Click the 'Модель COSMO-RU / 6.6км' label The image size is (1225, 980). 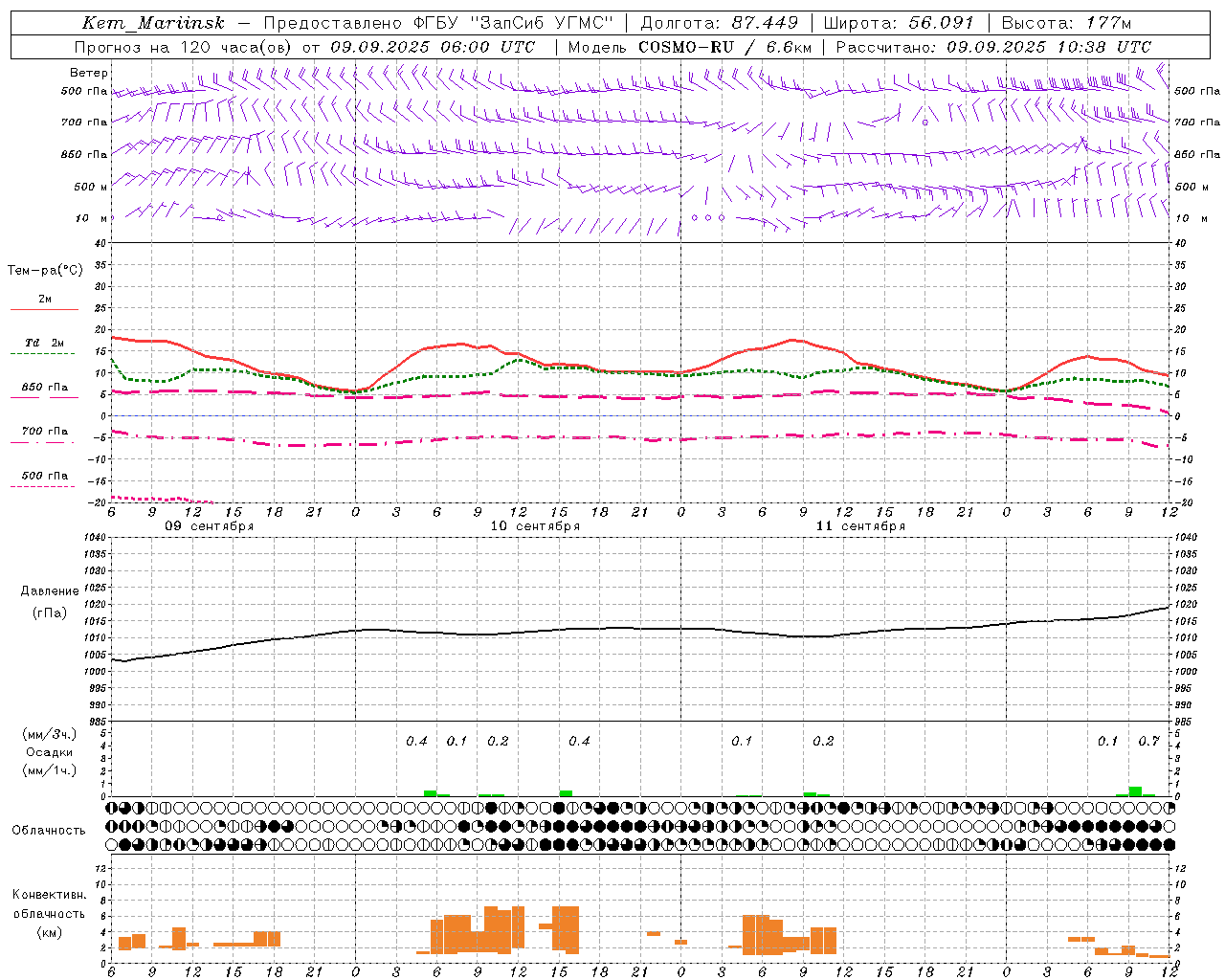pos(690,47)
